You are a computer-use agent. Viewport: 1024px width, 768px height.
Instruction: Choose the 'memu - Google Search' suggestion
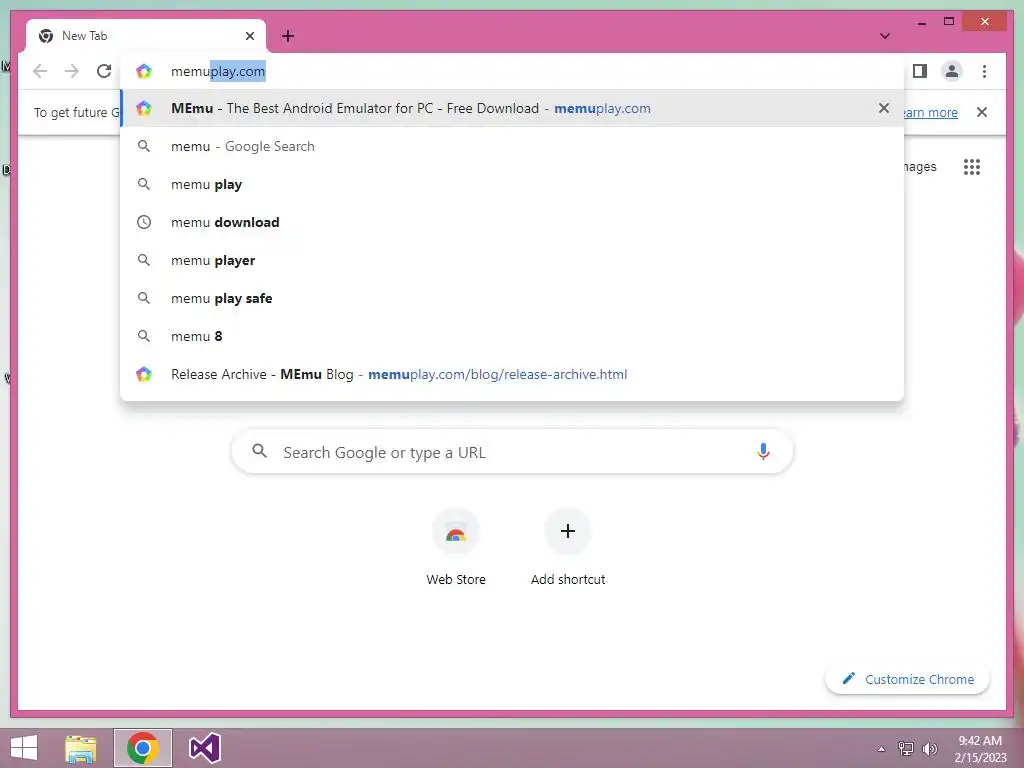(x=512, y=146)
